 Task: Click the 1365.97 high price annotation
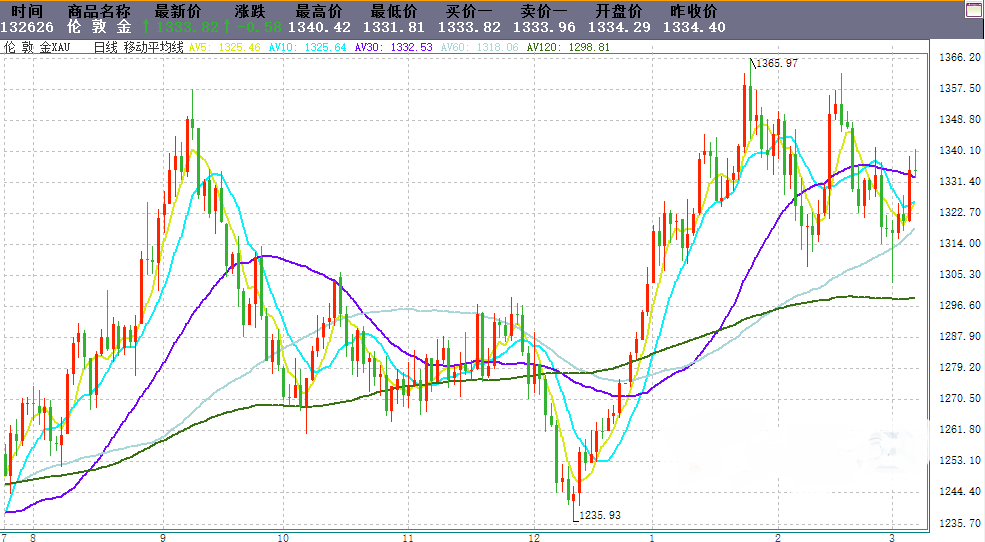[x=777, y=63]
